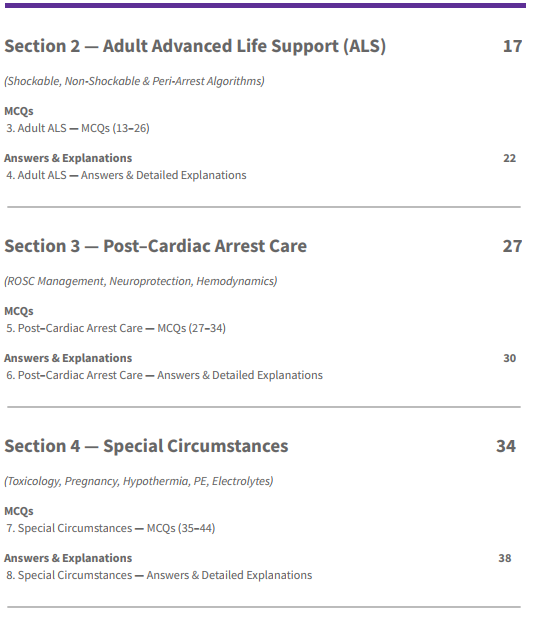This screenshot has height=620, width=533.
Task: Click page number 38 beside Special Circumstances answers
Action: [x=505, y=558]
